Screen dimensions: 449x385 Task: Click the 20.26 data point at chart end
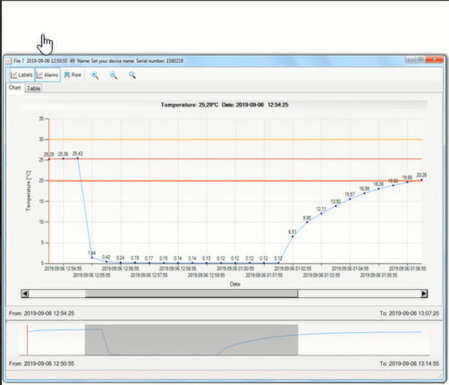(422, 180)
